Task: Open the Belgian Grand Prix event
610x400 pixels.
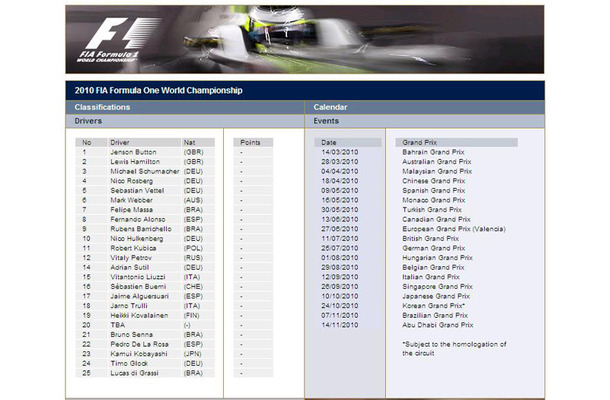Action: coord(433,267)
